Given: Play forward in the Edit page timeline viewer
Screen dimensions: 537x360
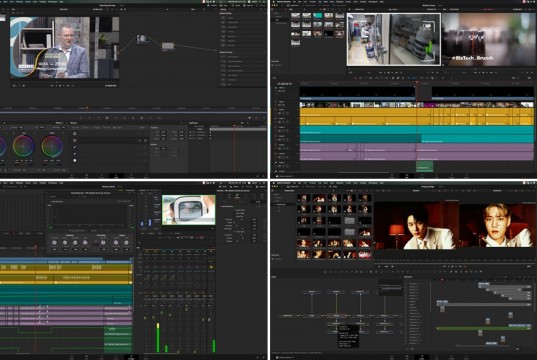Looking at the screenshot, I should (x=487, y=73).
